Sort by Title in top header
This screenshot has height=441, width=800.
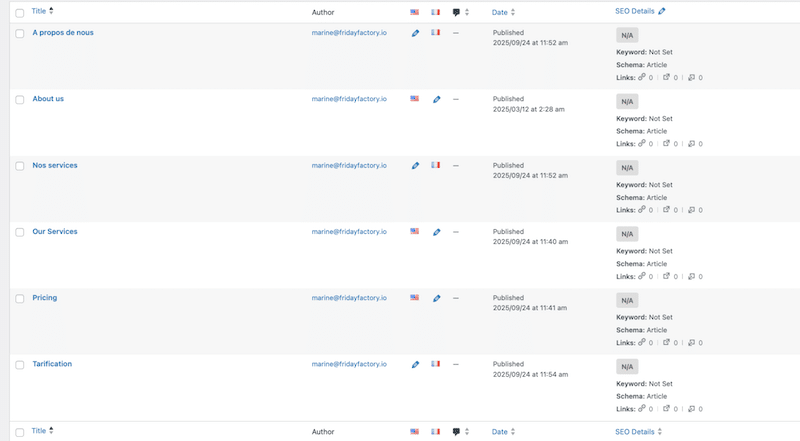42,11
